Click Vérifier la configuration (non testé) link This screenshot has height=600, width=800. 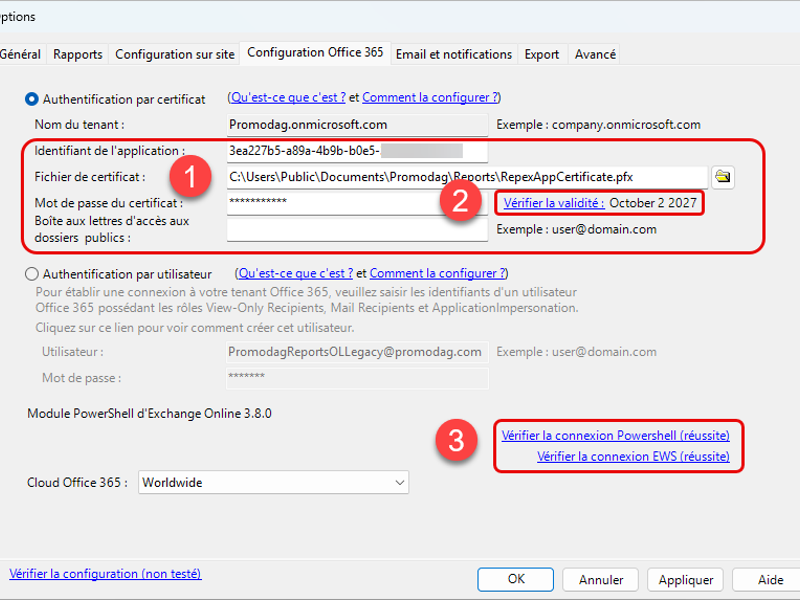pyautogui.click(x=105, y=574)
